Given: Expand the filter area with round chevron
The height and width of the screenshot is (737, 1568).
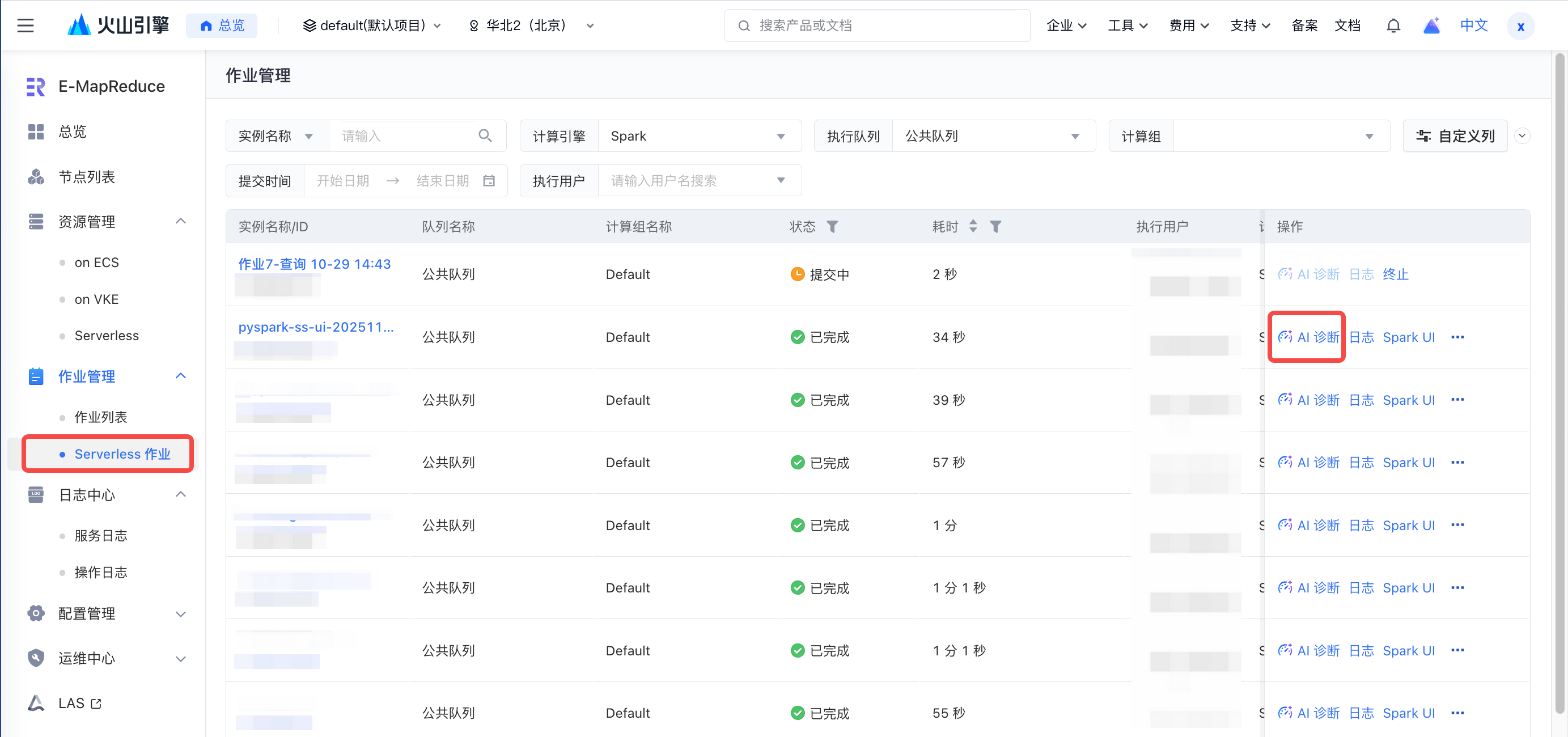Looking at the screenshot, I should [x=1522, y=135].
